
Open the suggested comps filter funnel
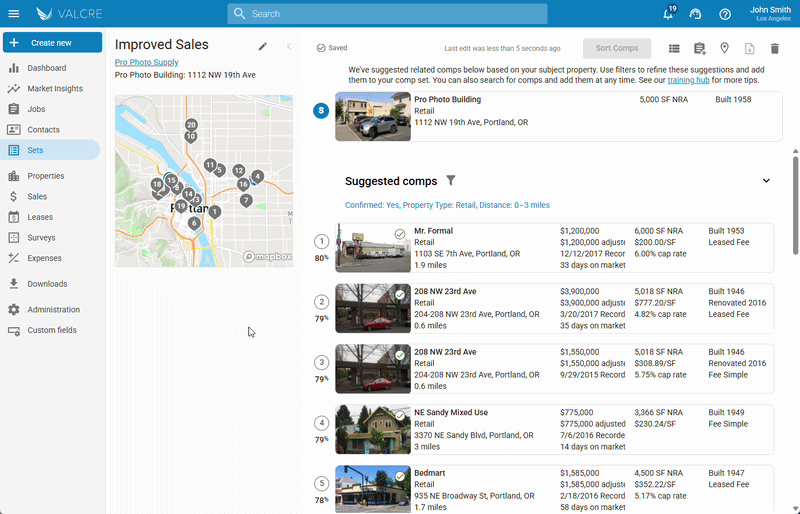[451, 181]
